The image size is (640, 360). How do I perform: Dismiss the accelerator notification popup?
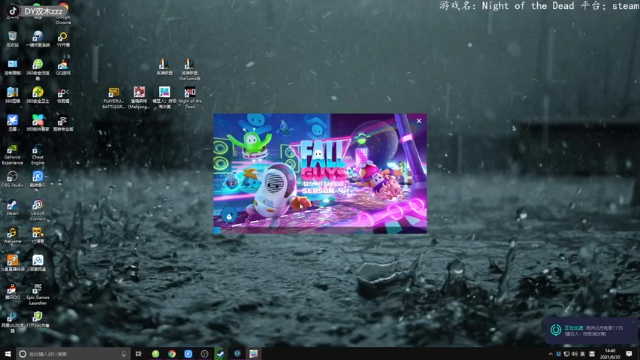tap(633, 322)
